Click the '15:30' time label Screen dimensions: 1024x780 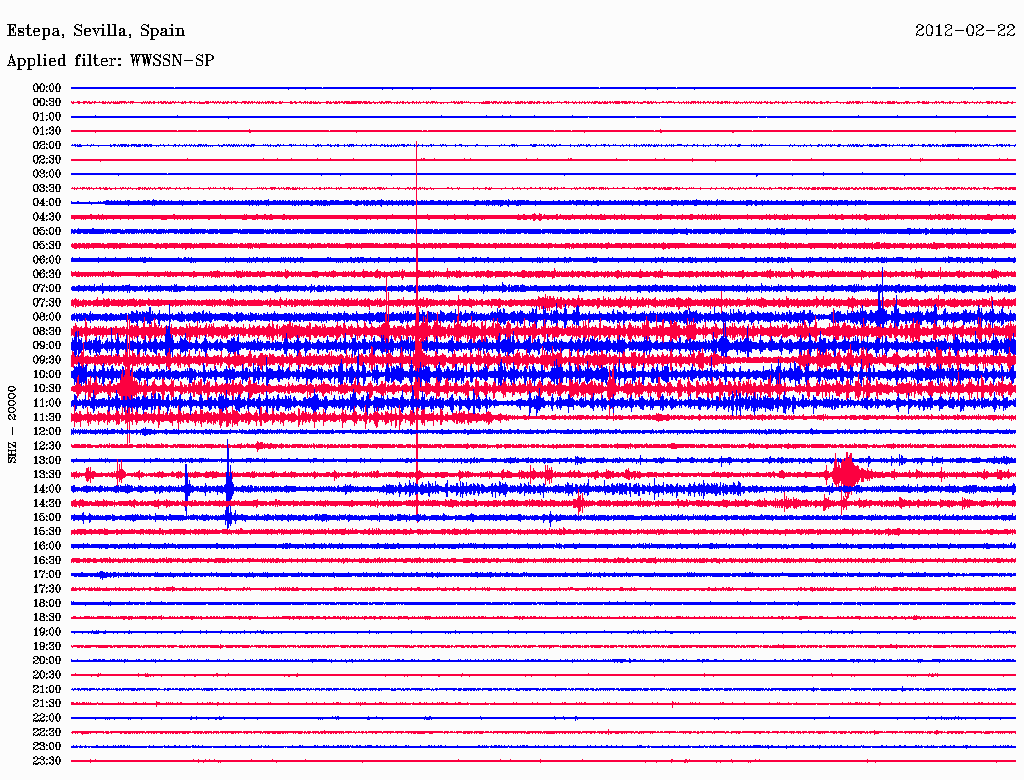(x=46, y=532)
